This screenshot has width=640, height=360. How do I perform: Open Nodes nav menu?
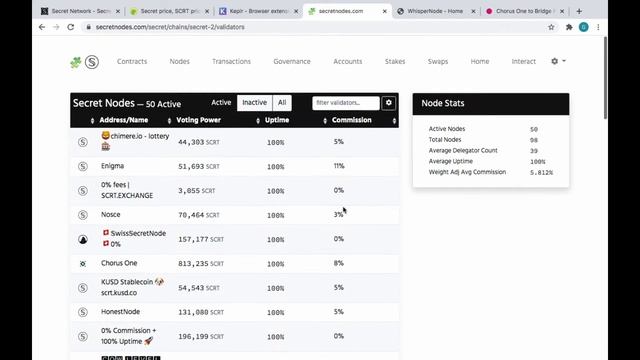180,61
